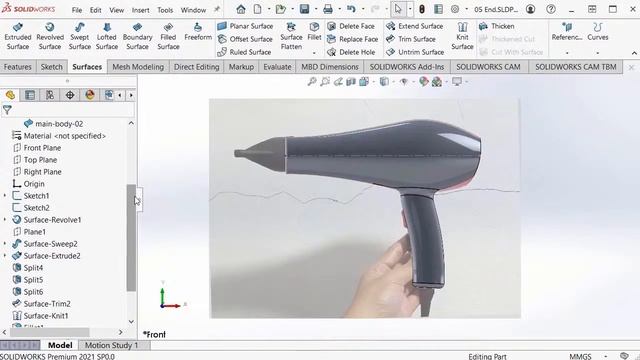Click the Replace Face command
This screenshot has height=360, width=640.
tap(352, 39)
